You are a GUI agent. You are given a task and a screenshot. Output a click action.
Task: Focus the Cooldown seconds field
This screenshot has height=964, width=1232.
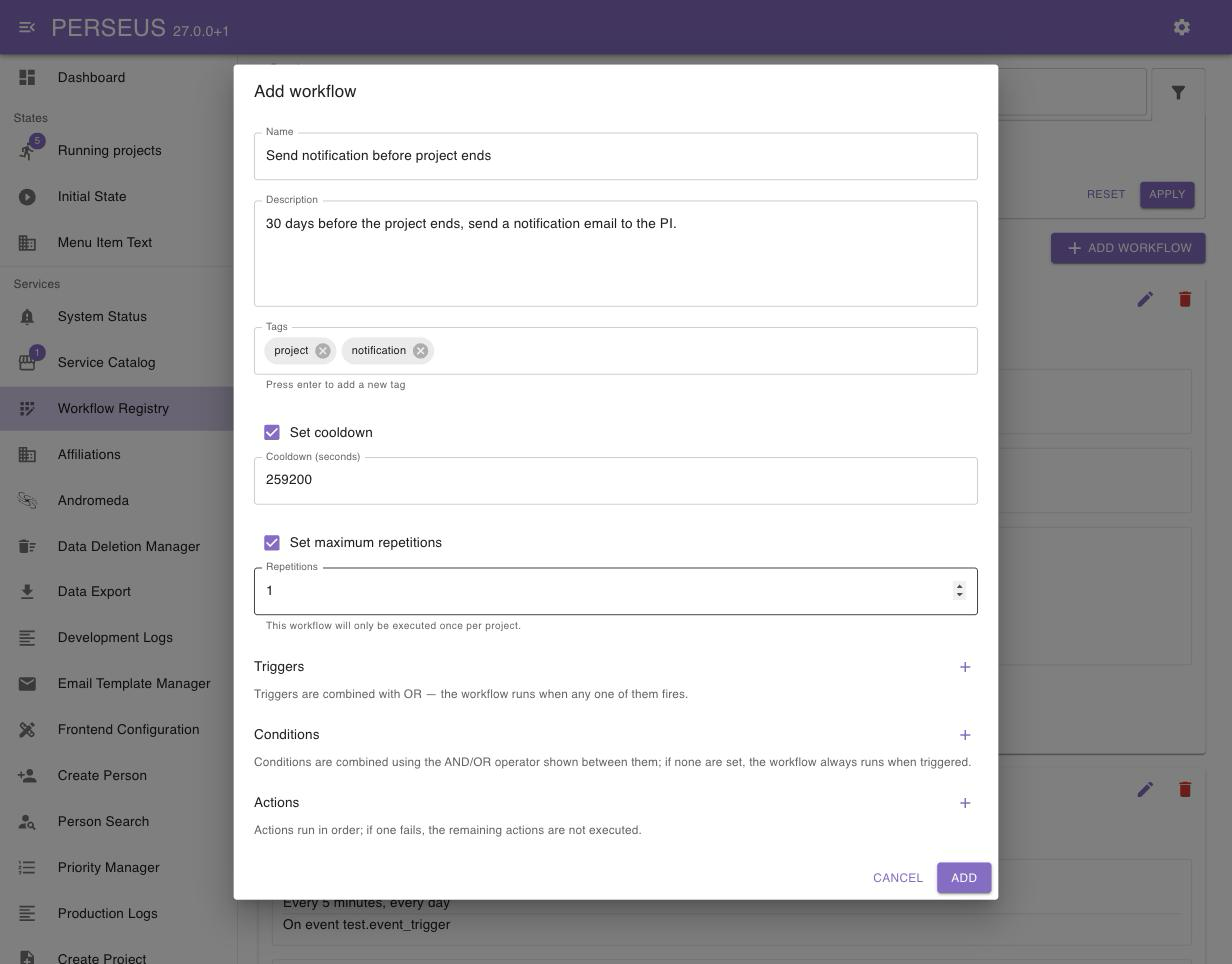[x=616, y=481]
